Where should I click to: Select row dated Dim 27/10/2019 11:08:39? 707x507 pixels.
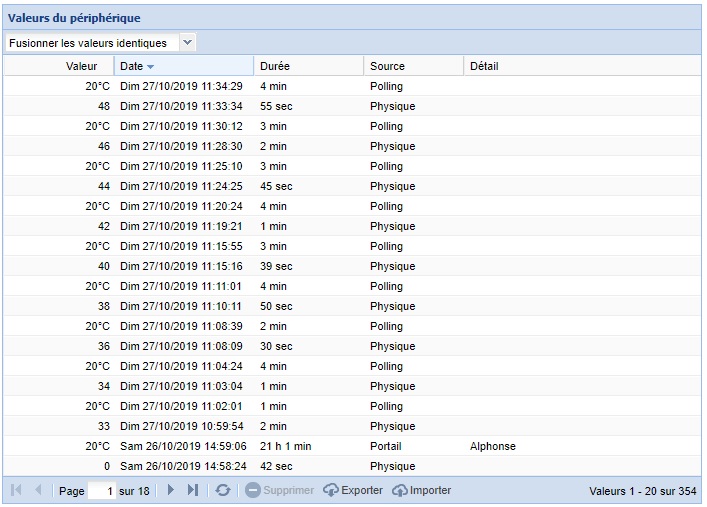pos(352,326)
